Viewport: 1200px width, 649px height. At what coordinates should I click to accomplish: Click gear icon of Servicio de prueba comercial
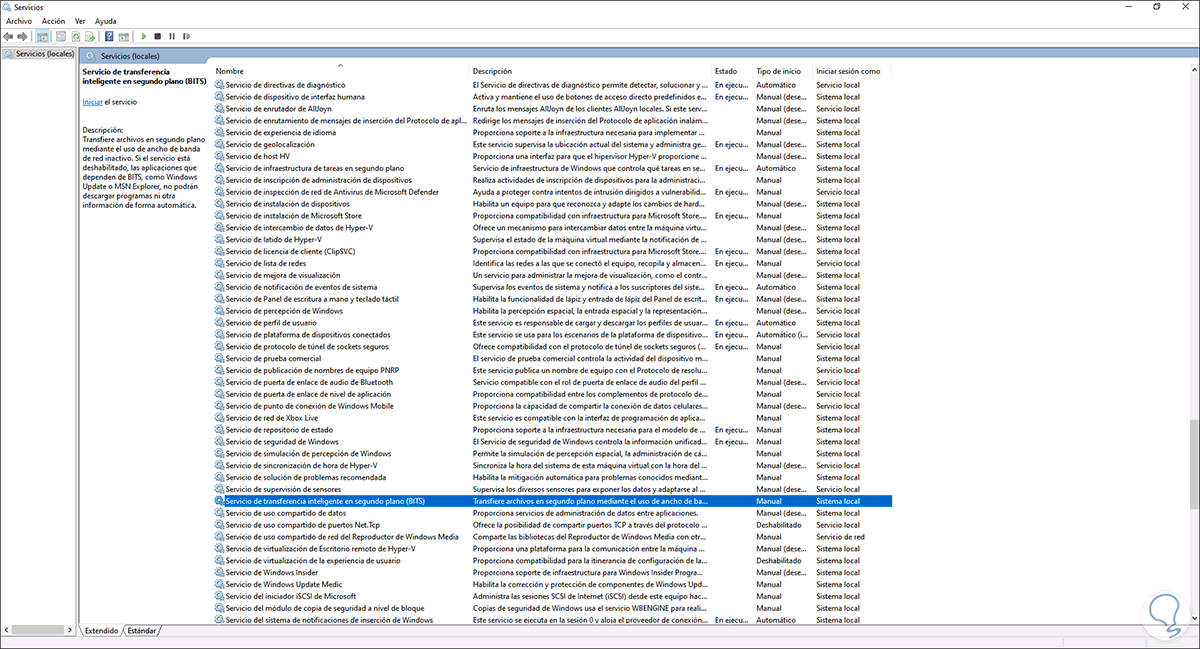[x=220, y=358]
